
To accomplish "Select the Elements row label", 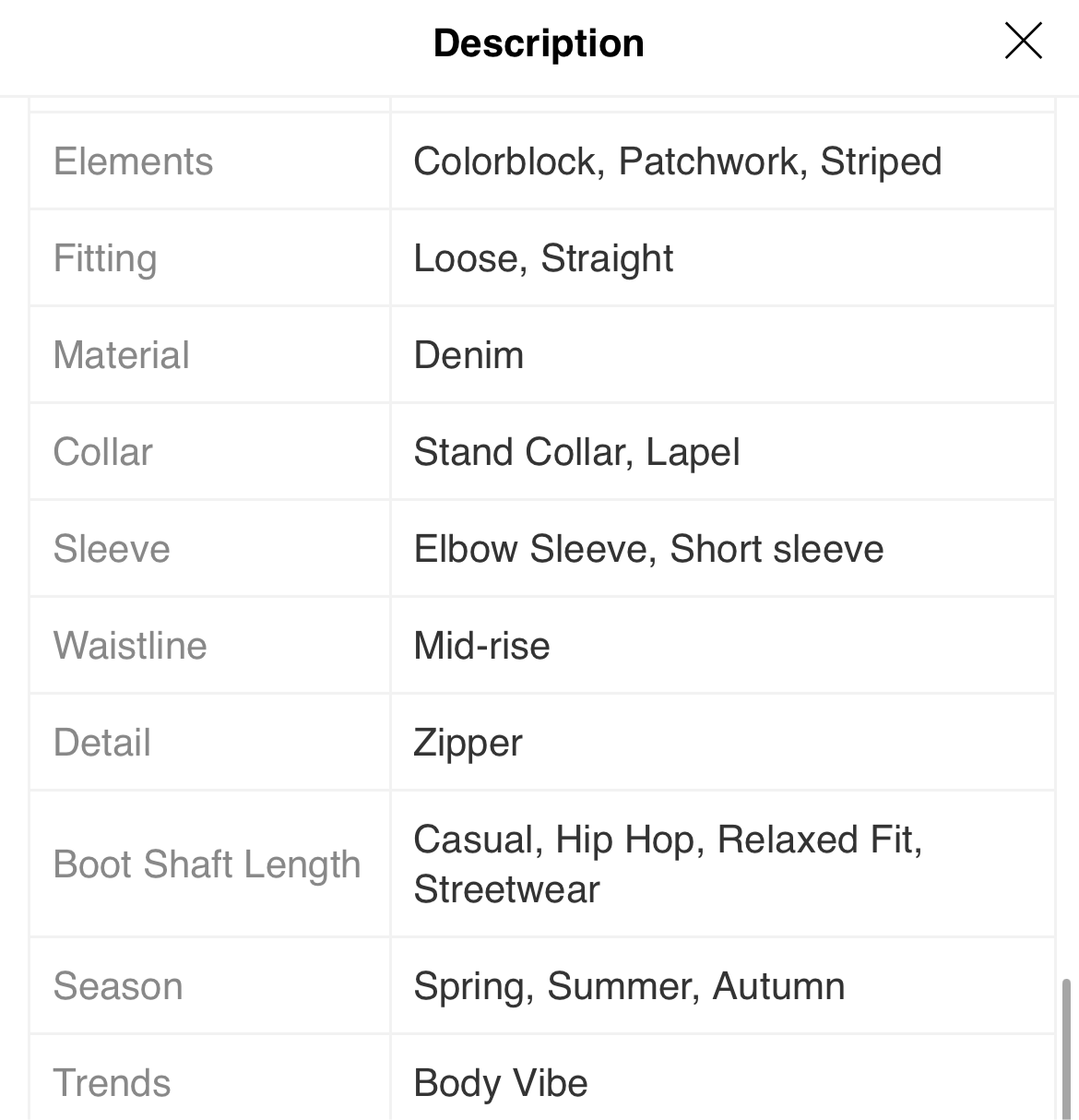I will coord(134,161).
